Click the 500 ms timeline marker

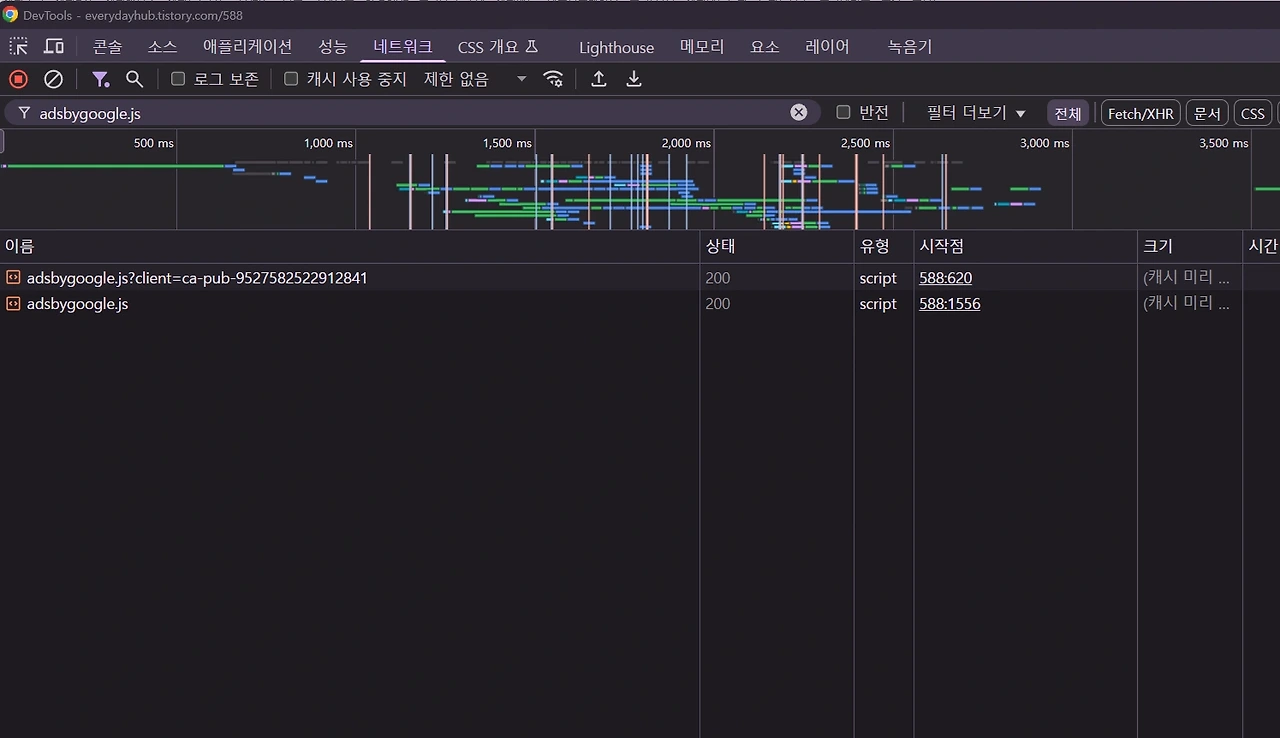[154, 143]
